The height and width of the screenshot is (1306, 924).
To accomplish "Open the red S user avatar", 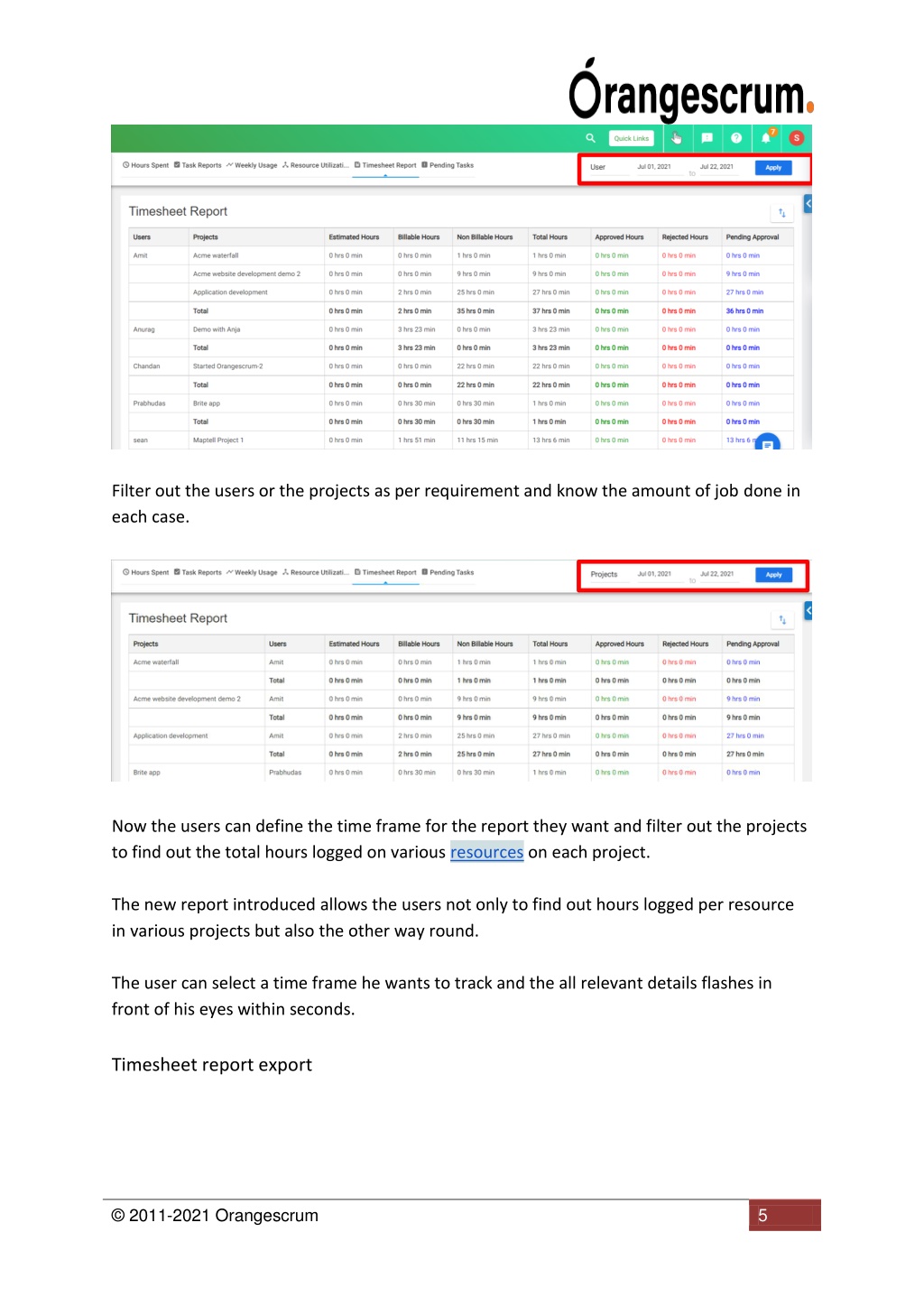I will coord(797,138).
